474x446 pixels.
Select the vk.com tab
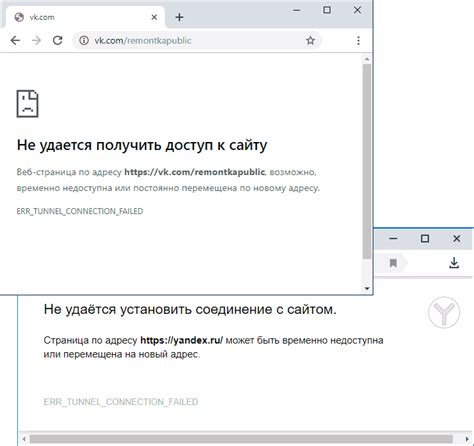(85, 17)
